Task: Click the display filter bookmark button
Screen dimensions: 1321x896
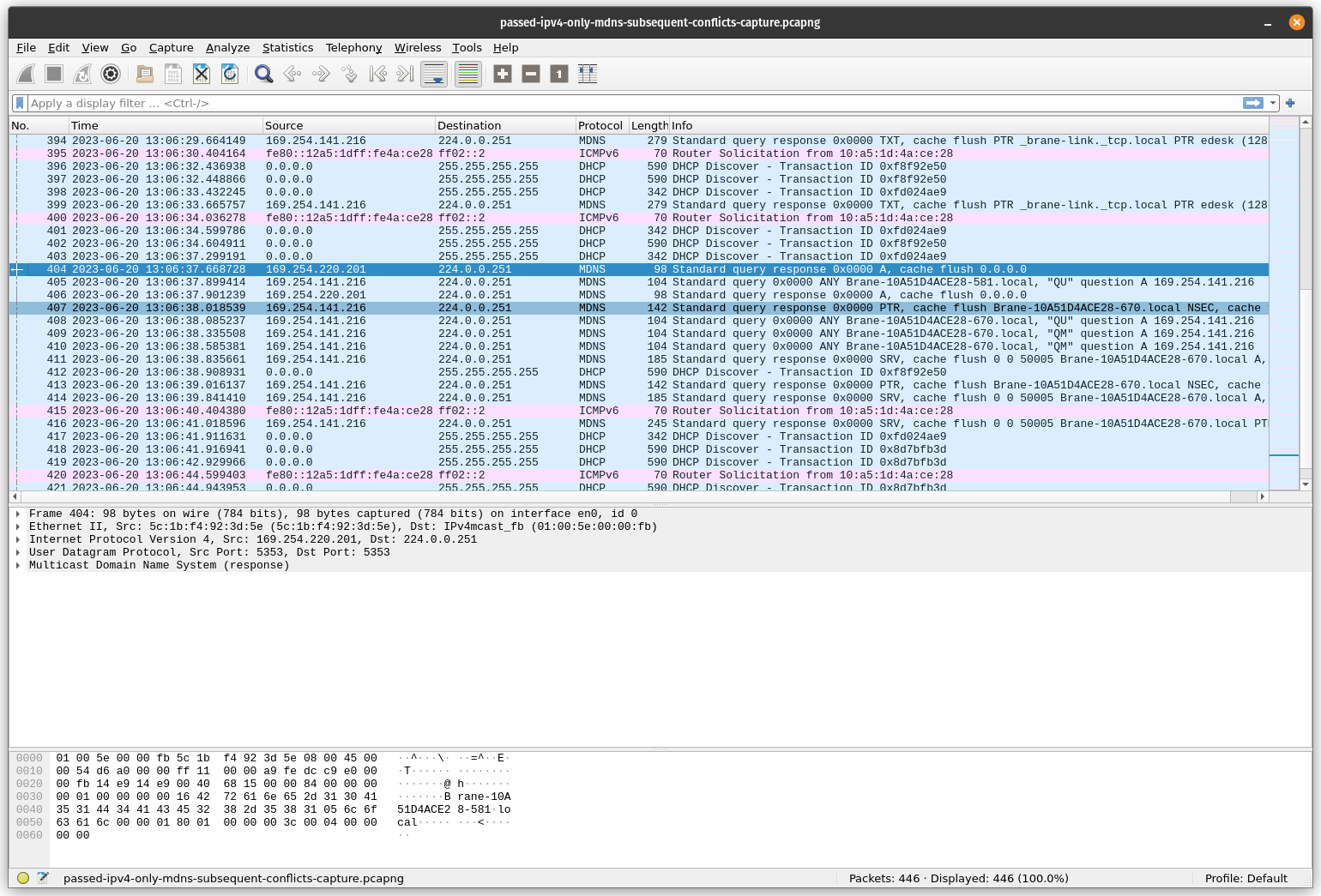Action: [20, 103]
